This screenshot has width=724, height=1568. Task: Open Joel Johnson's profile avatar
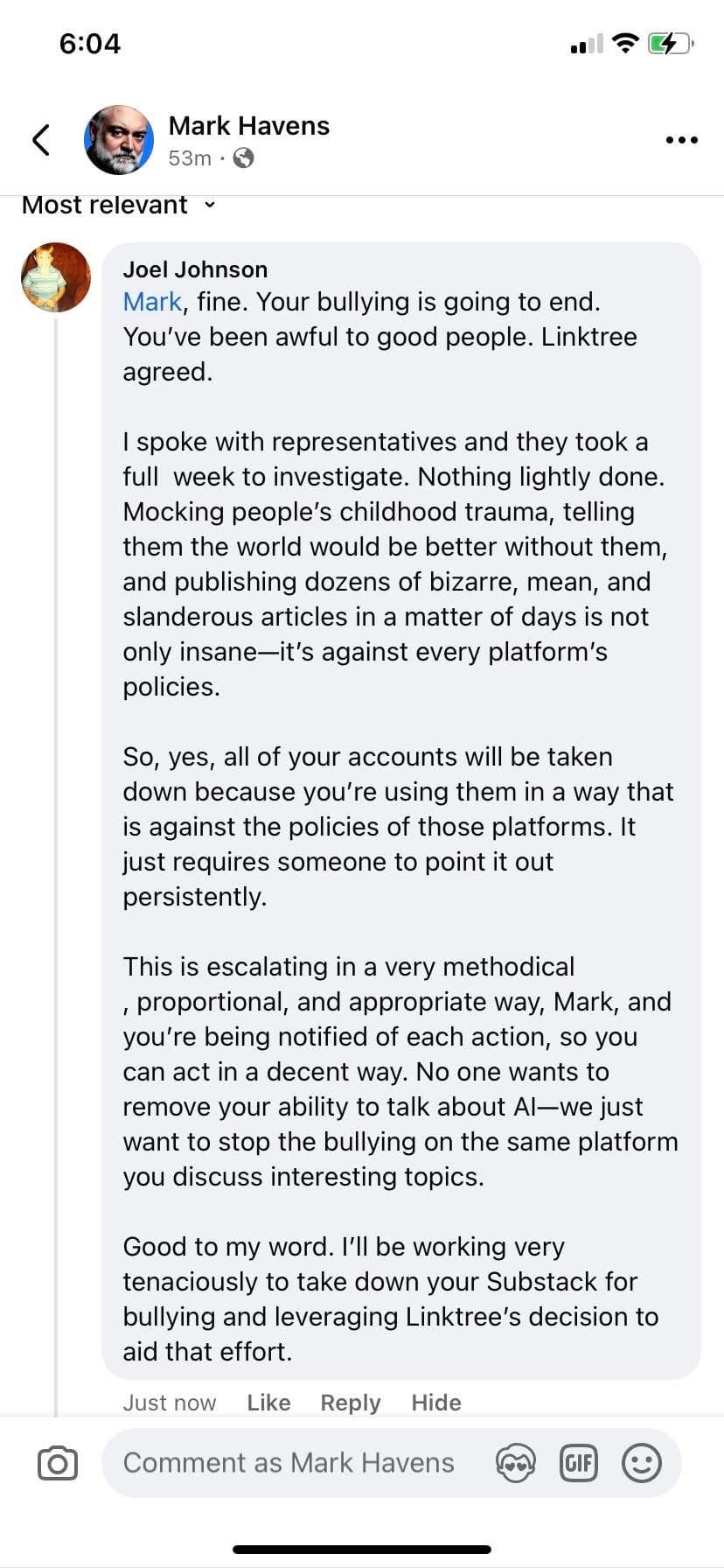(x=56, y=277)
